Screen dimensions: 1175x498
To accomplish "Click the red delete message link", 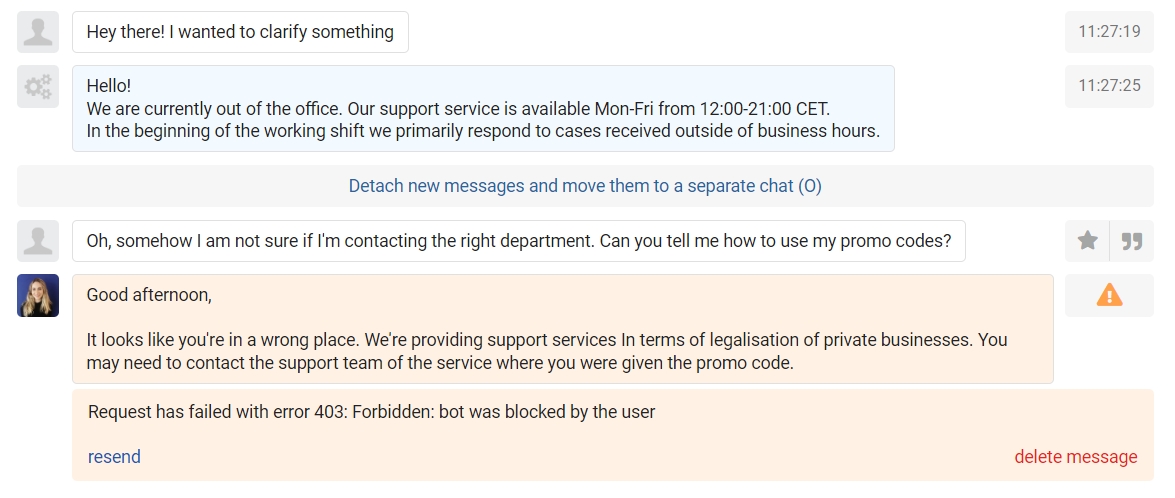I will (x=1075, y=457).
